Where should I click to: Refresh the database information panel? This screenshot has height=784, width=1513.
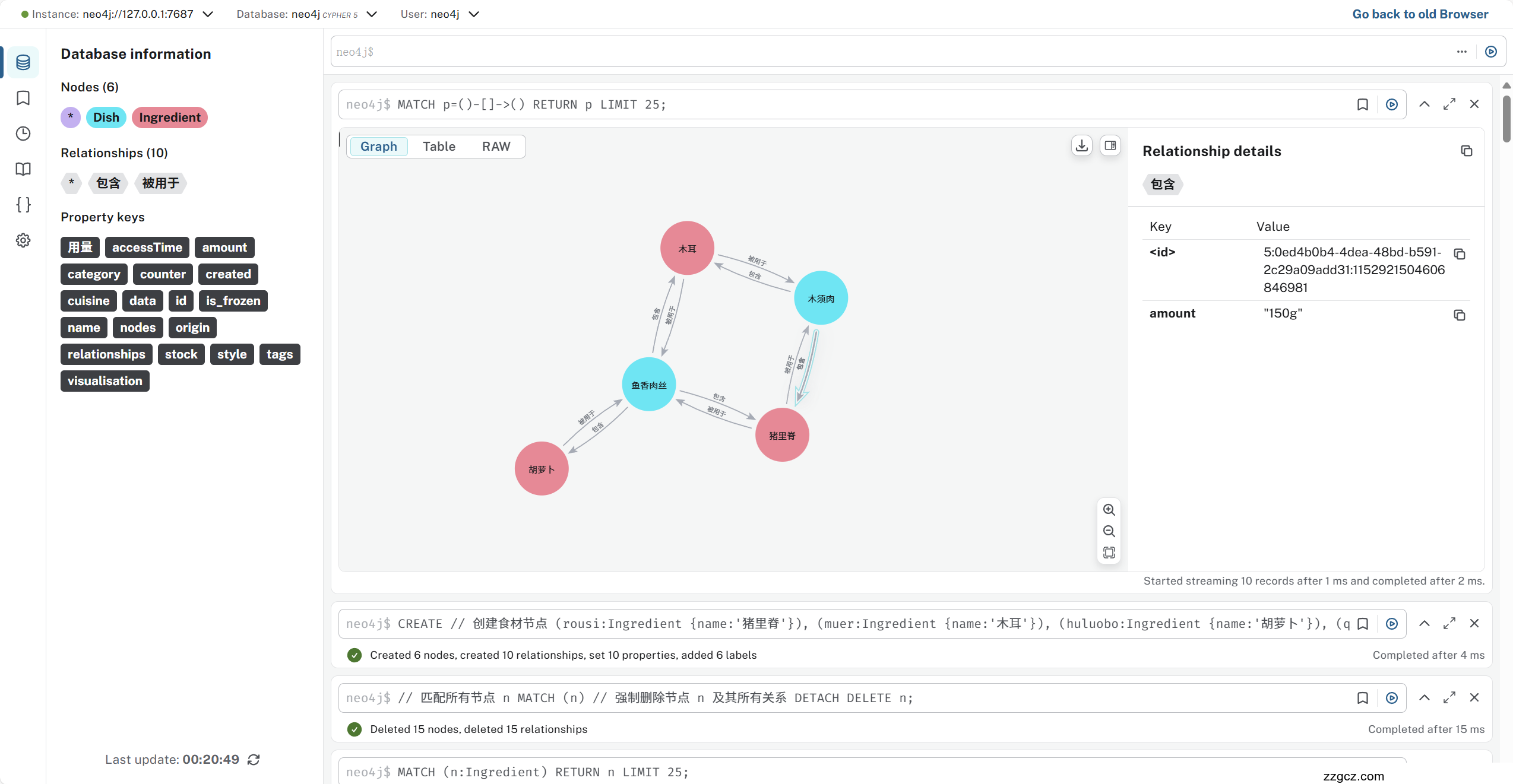coord(254,759)
